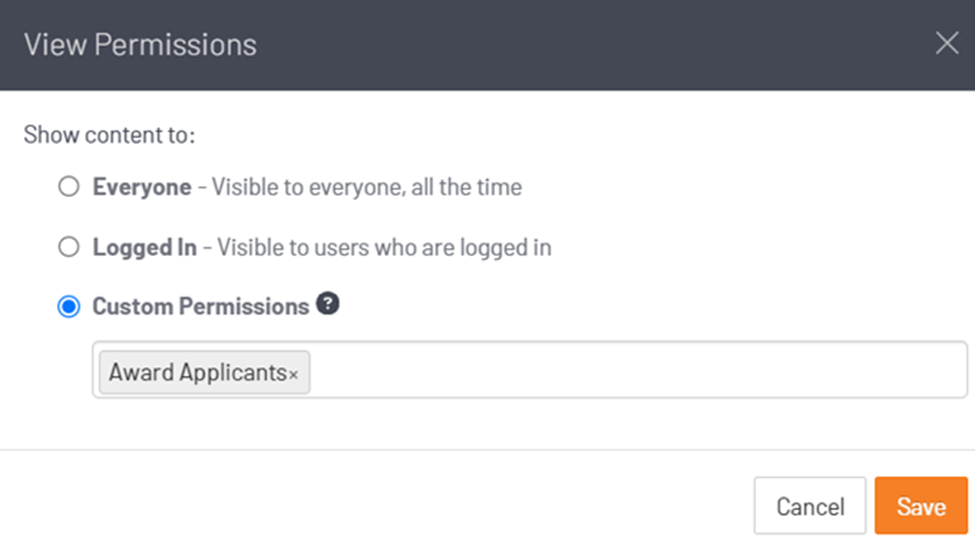
Task: Select the Custom Permissions radio button
Action: tap(68, 307)
